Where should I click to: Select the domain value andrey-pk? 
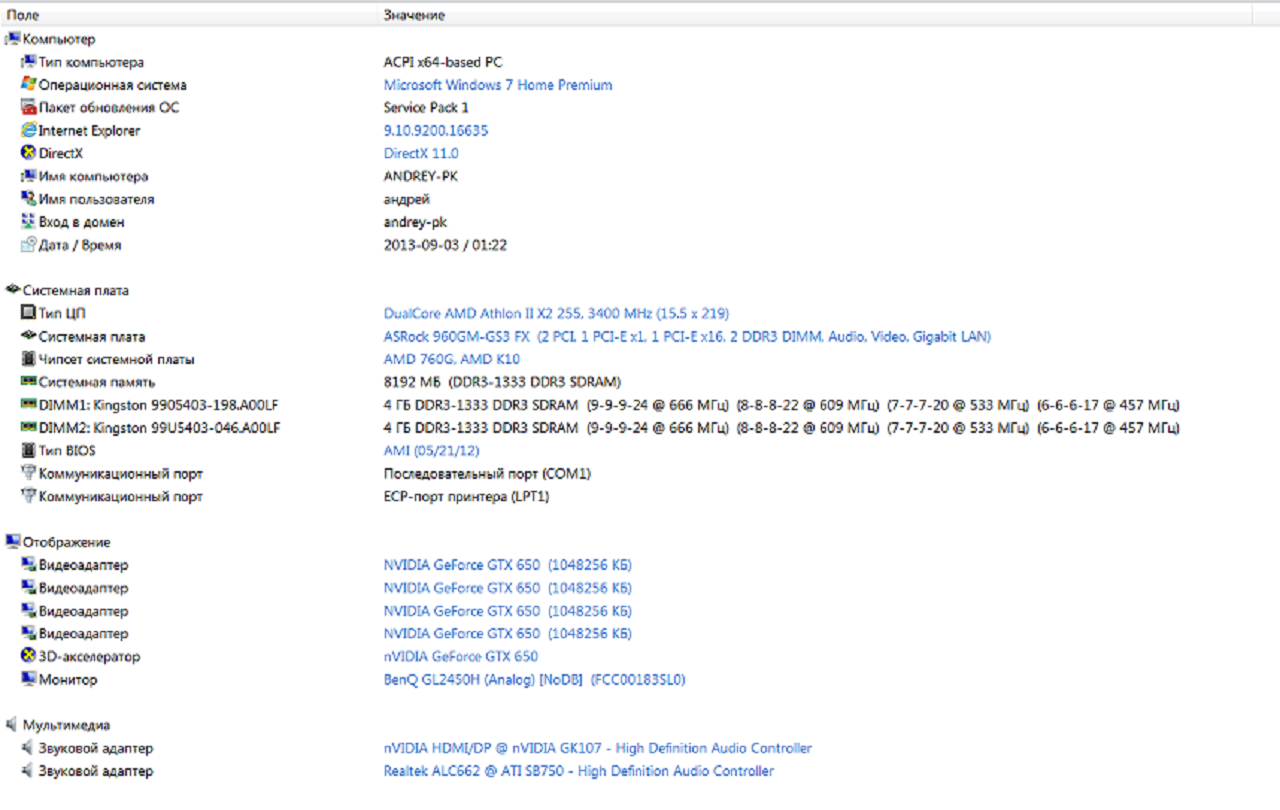416,222
